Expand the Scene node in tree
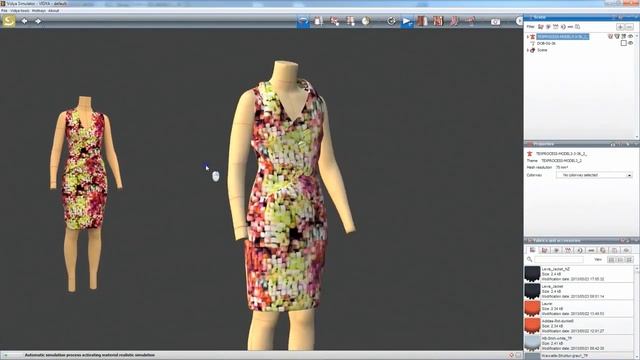The height and width of the screenshot is (360, 640). pyautogui.click(x=527, y=50)
